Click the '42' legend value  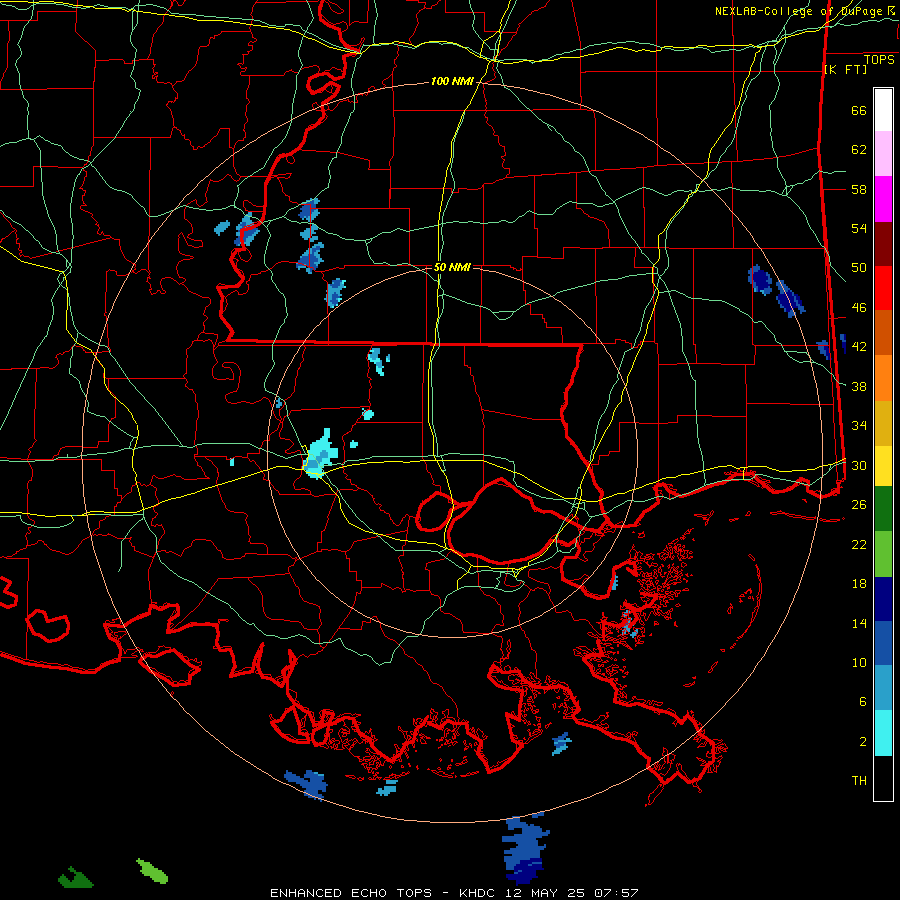click(x=859, y=347)
